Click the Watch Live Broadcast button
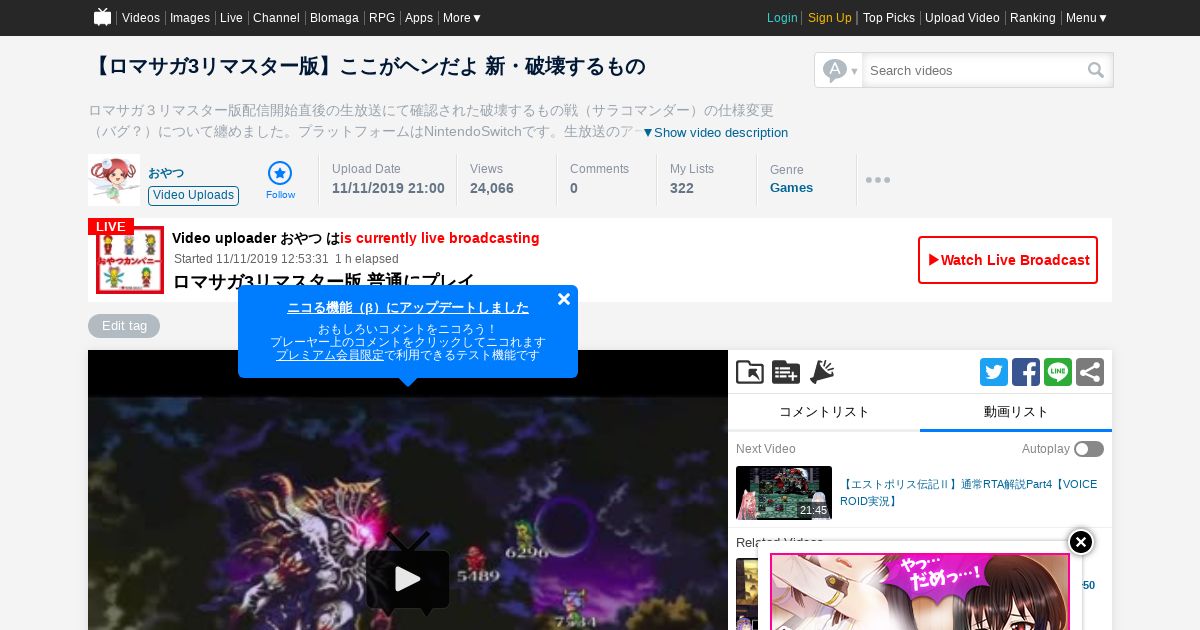The width and height of the screenshot is (1200, 630). pyautogui.click(x=1008, y=260)
